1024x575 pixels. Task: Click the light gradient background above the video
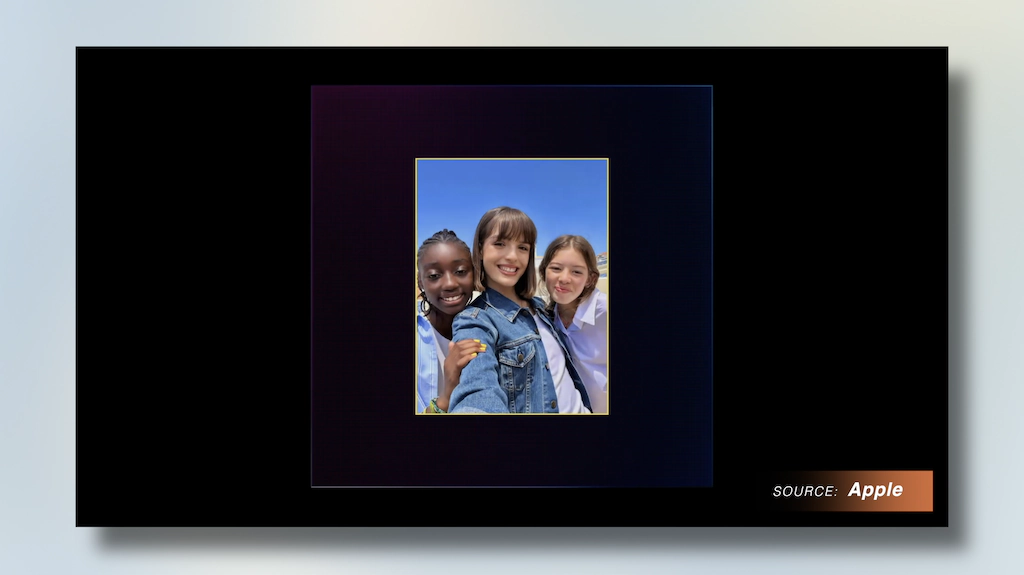512,23
